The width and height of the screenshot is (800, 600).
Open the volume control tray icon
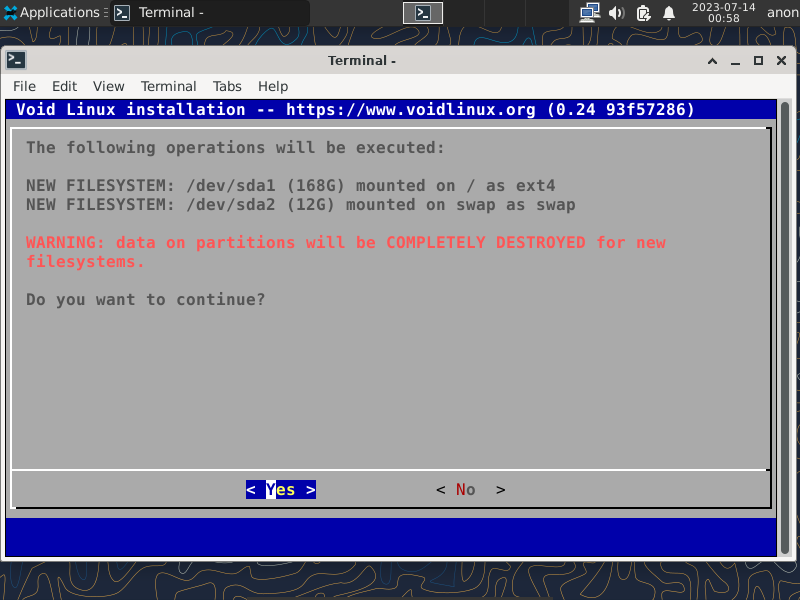pos(616,13)
